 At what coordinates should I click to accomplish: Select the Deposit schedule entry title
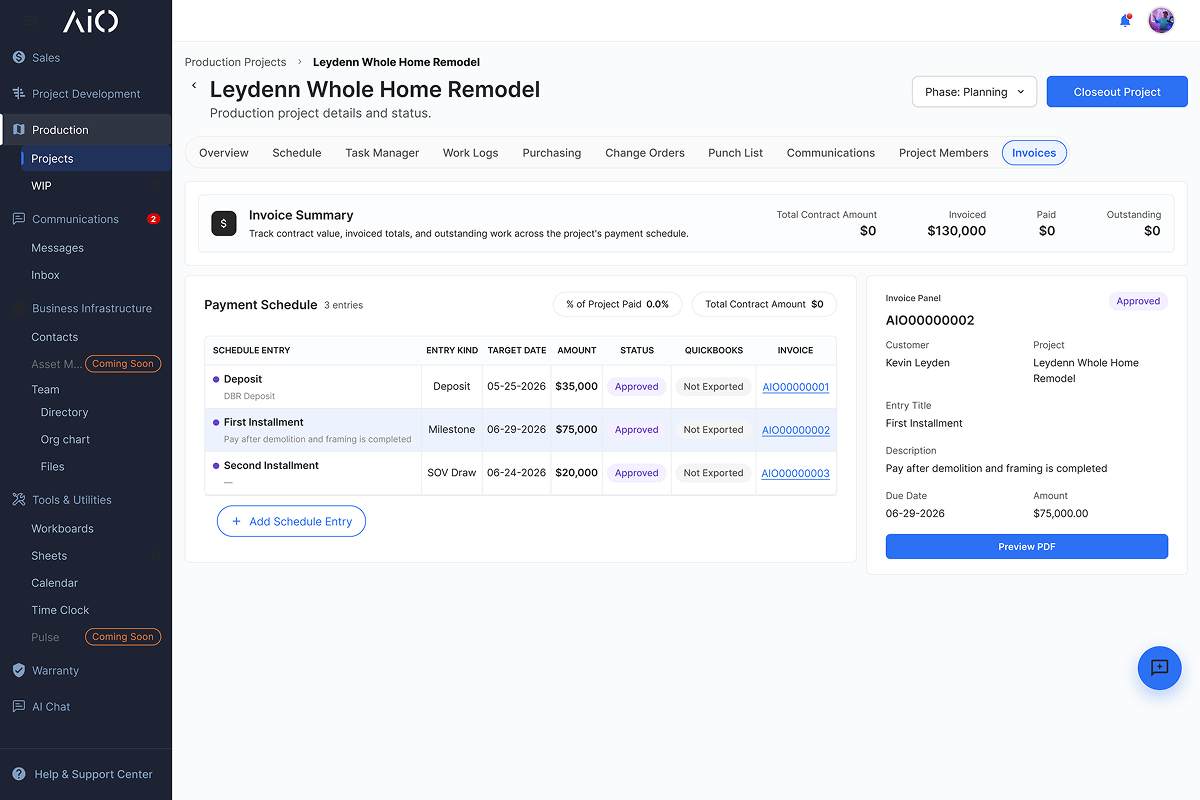coord(243,379)
